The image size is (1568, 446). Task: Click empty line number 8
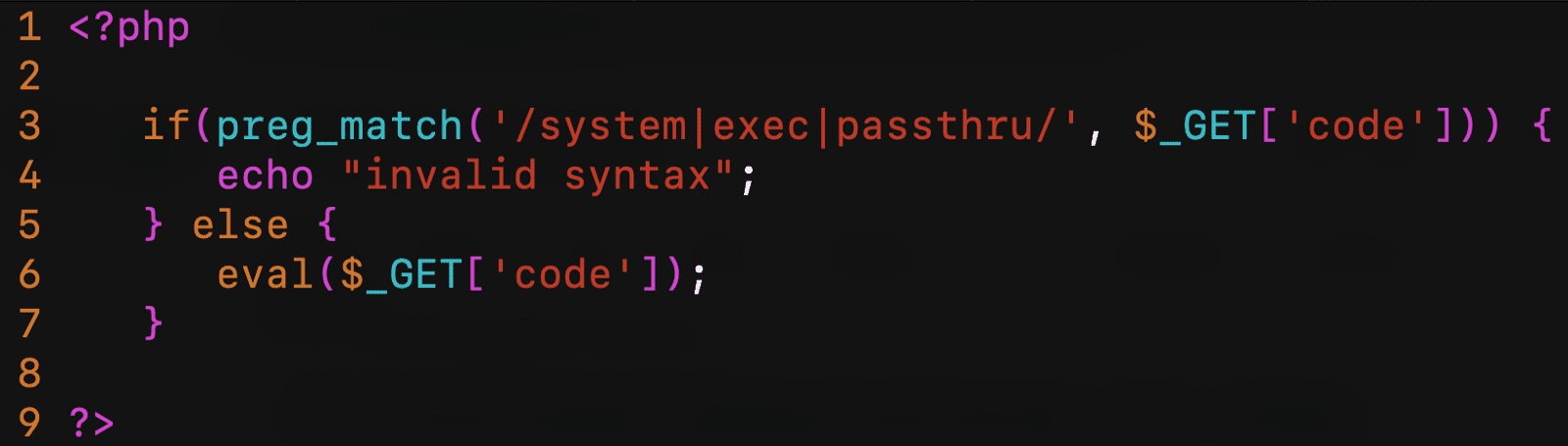tap(29, 373)
